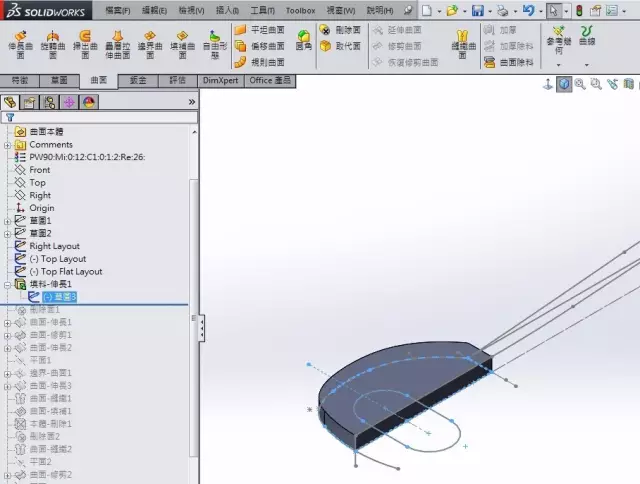Switch to the DimXpert tab
640x484 pixels.
(220, 80)
